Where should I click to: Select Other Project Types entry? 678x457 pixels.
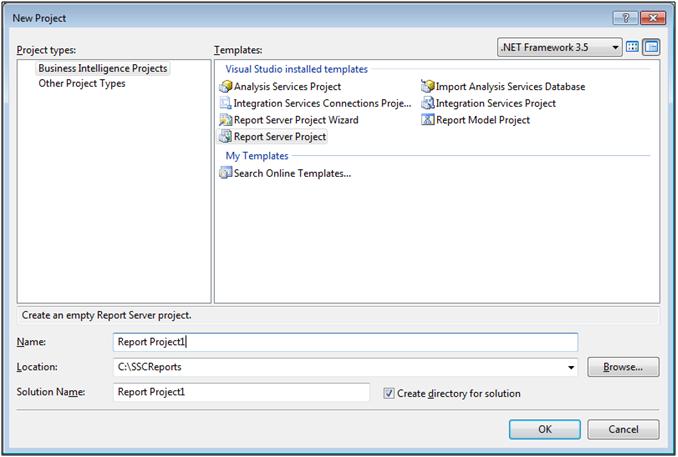(x=82, y=84)
